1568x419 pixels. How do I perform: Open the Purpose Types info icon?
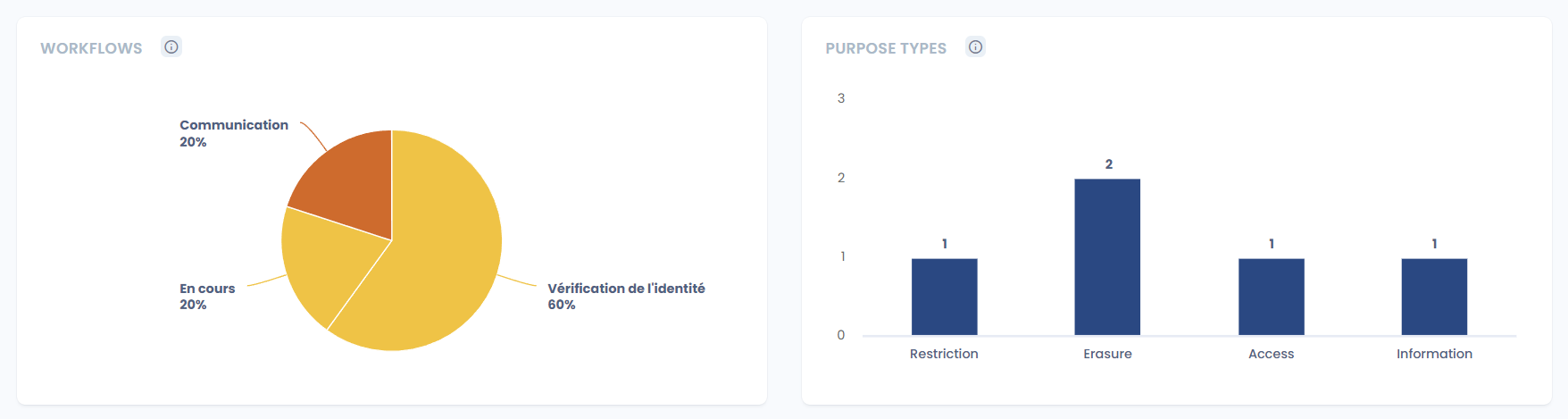coord(976,47)
